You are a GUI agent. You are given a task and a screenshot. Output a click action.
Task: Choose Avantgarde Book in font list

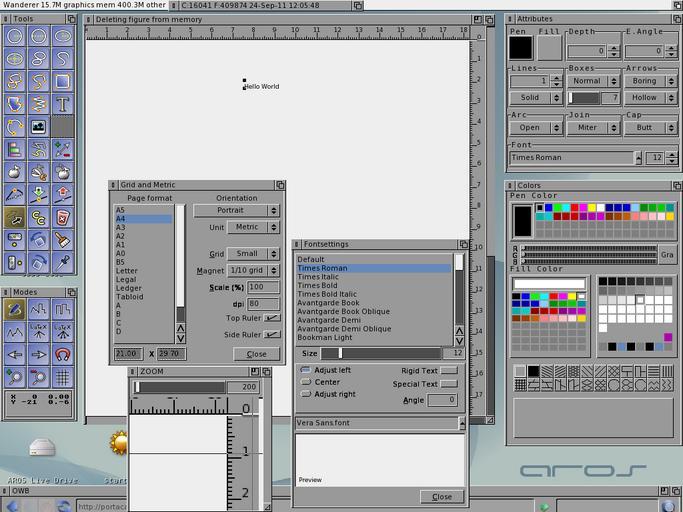point(328,303)
